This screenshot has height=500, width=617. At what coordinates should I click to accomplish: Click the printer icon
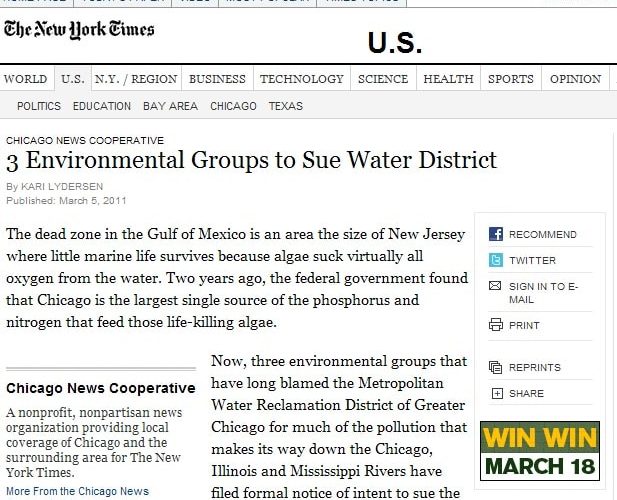click(496, 325)
